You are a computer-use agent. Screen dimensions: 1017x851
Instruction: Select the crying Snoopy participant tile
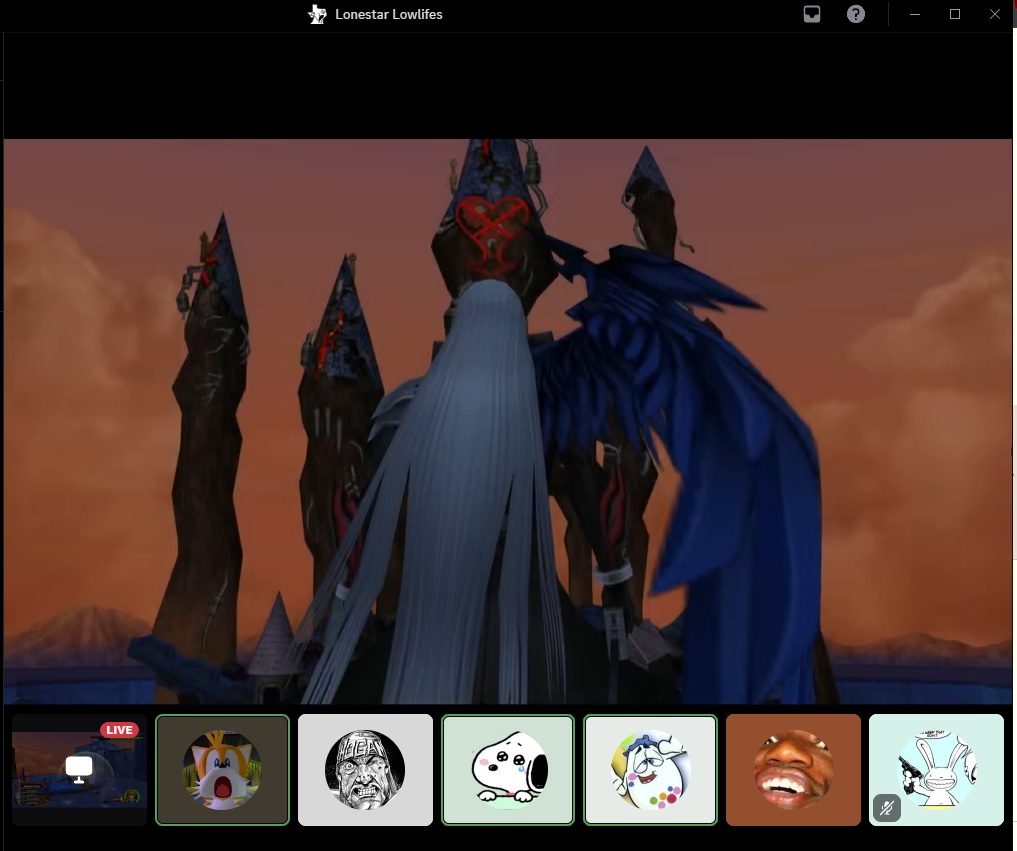(x=508, y=770)
